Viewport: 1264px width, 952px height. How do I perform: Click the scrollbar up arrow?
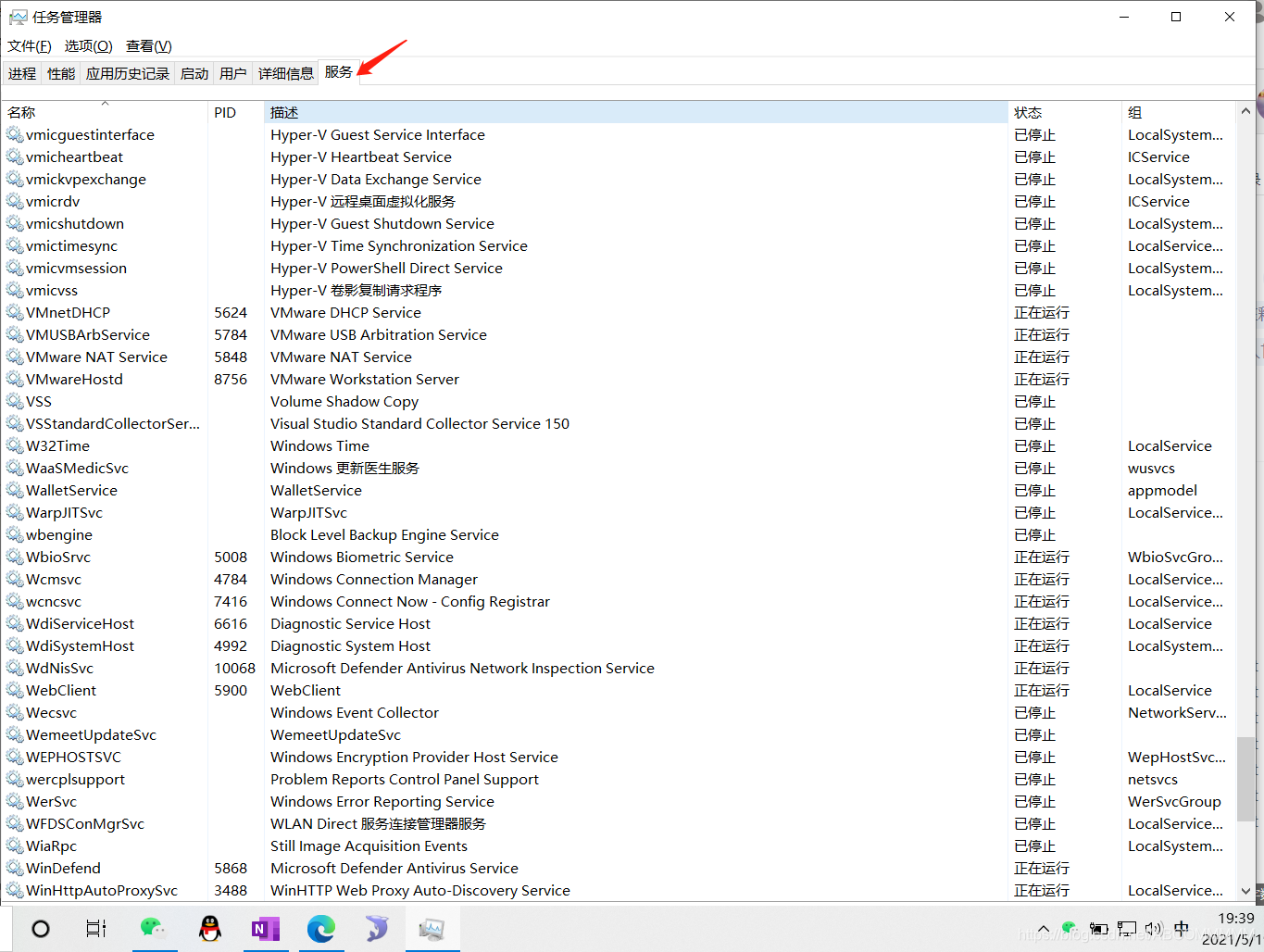(1245, 111)
